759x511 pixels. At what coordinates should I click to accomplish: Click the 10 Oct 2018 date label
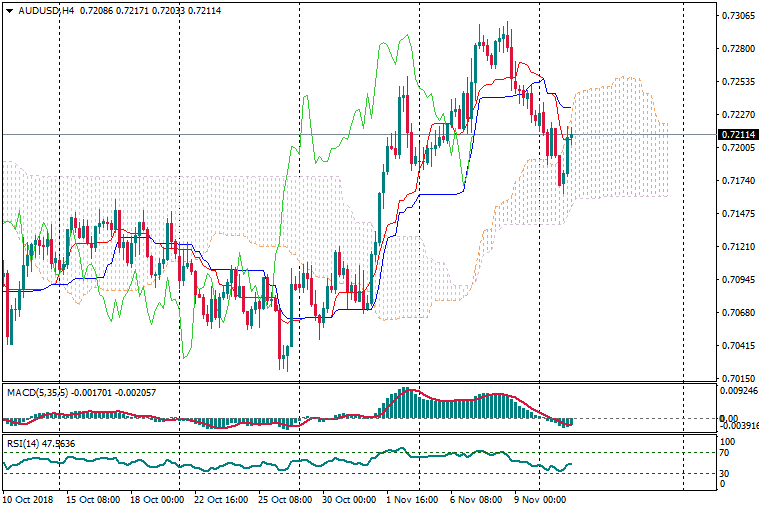[x=27, y=498]
